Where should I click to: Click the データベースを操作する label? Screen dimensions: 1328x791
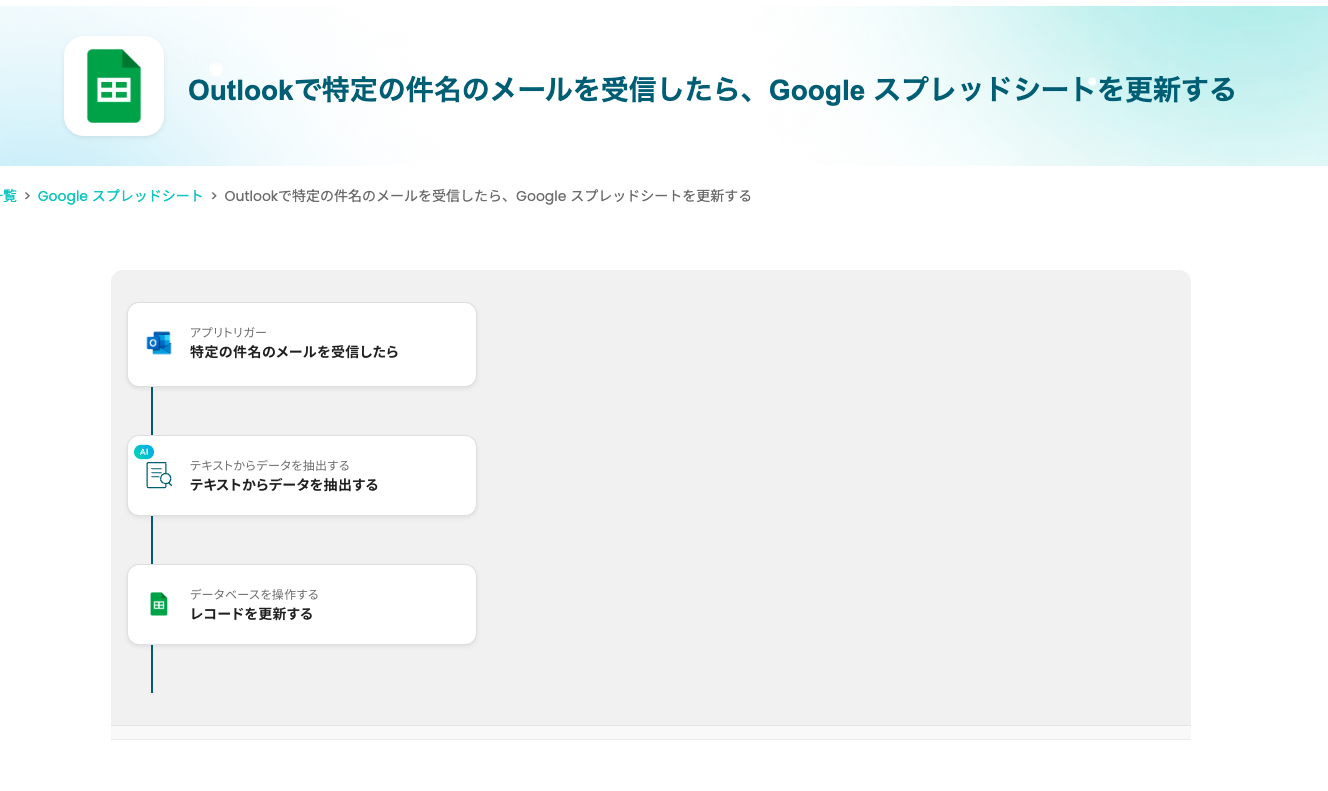pyautogui.click(x=254, y=594)
